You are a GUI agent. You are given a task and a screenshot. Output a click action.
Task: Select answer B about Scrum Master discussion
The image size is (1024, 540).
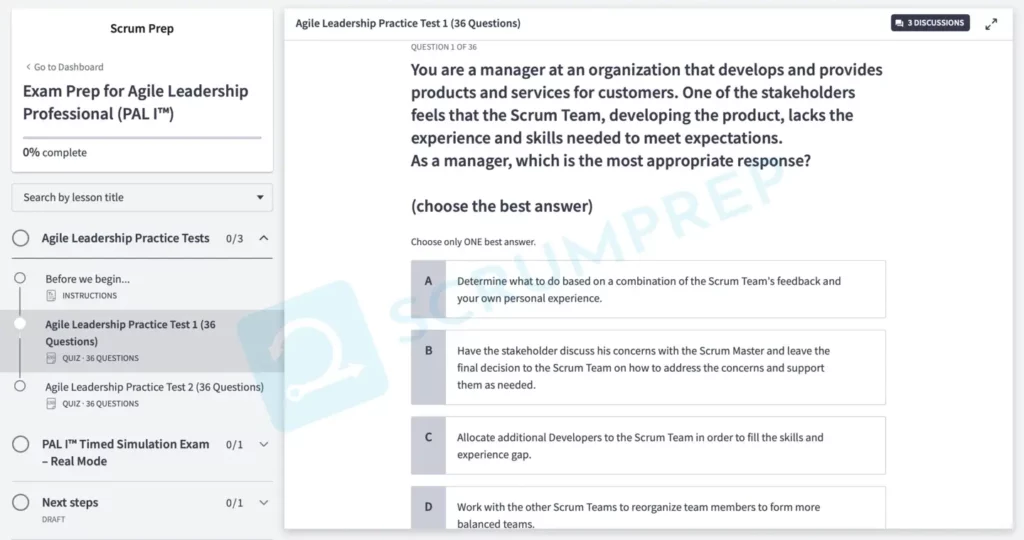(648, 367)
